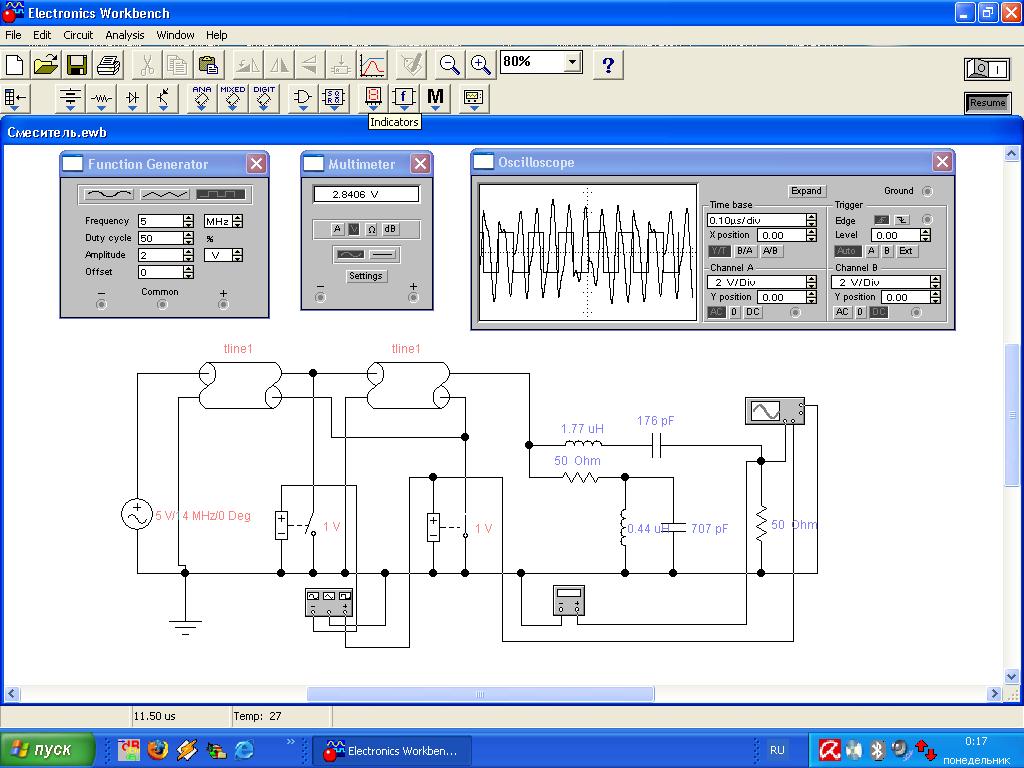Adjust the Frequency value spinner

click(189, 221)
